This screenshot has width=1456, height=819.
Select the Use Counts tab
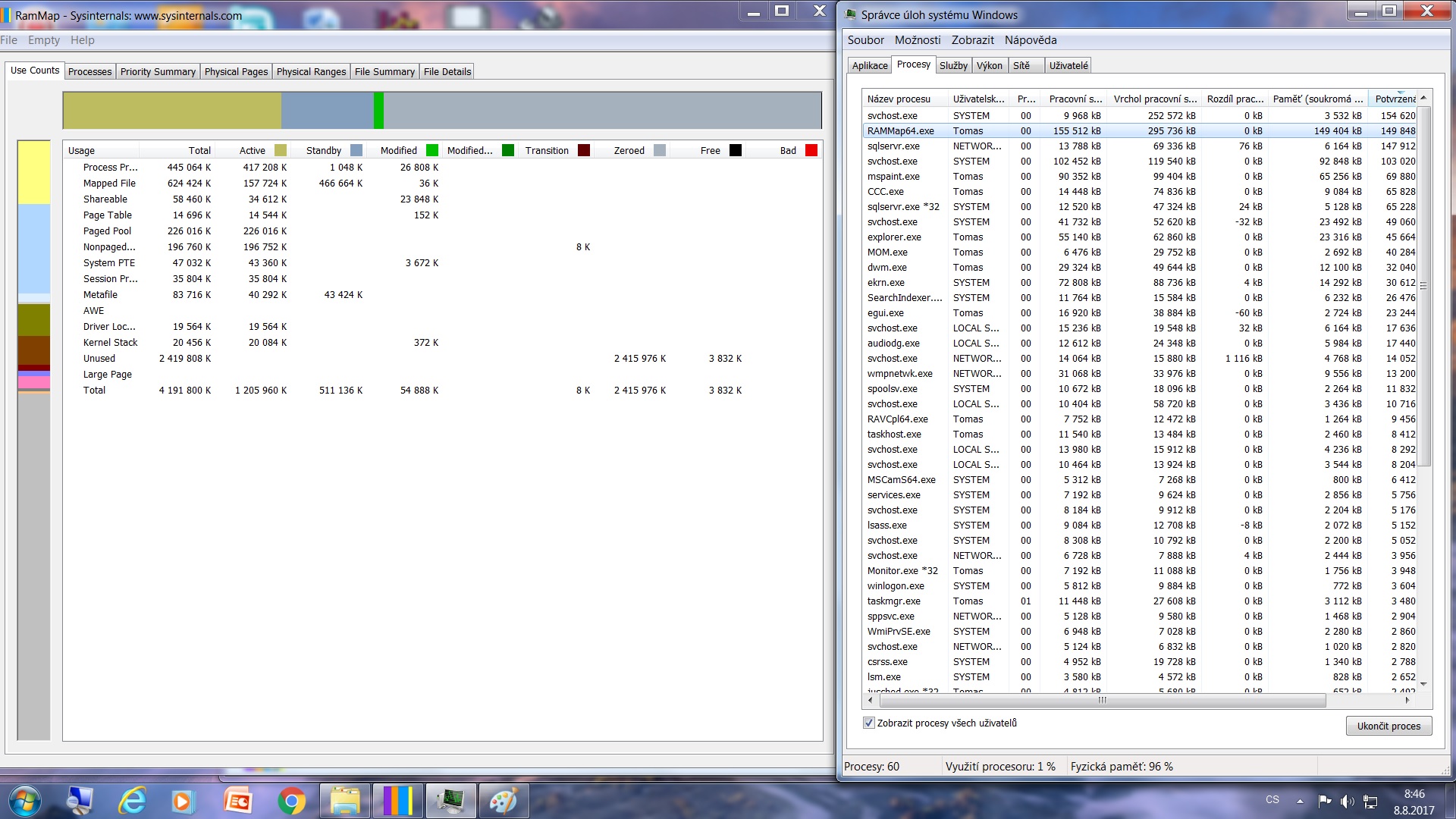35,70
